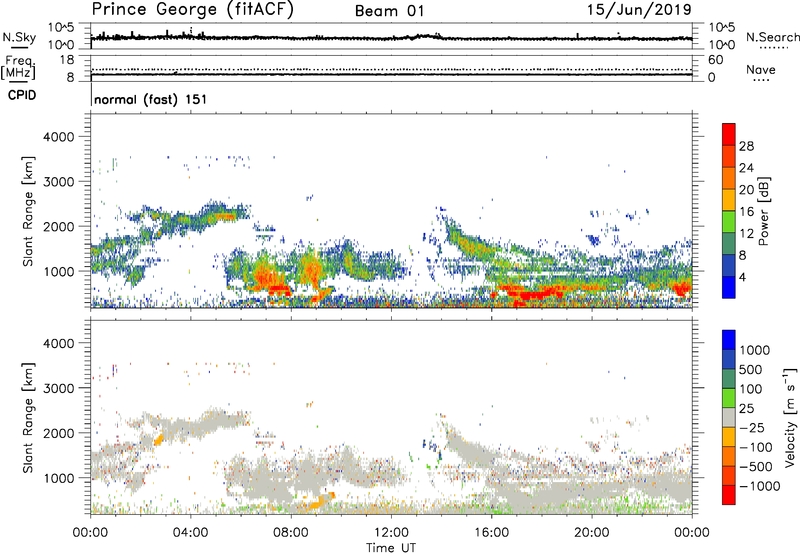Click the power panel 'Slant Range [km]' label
Screen dimensions: 800x554
point(28,211)
